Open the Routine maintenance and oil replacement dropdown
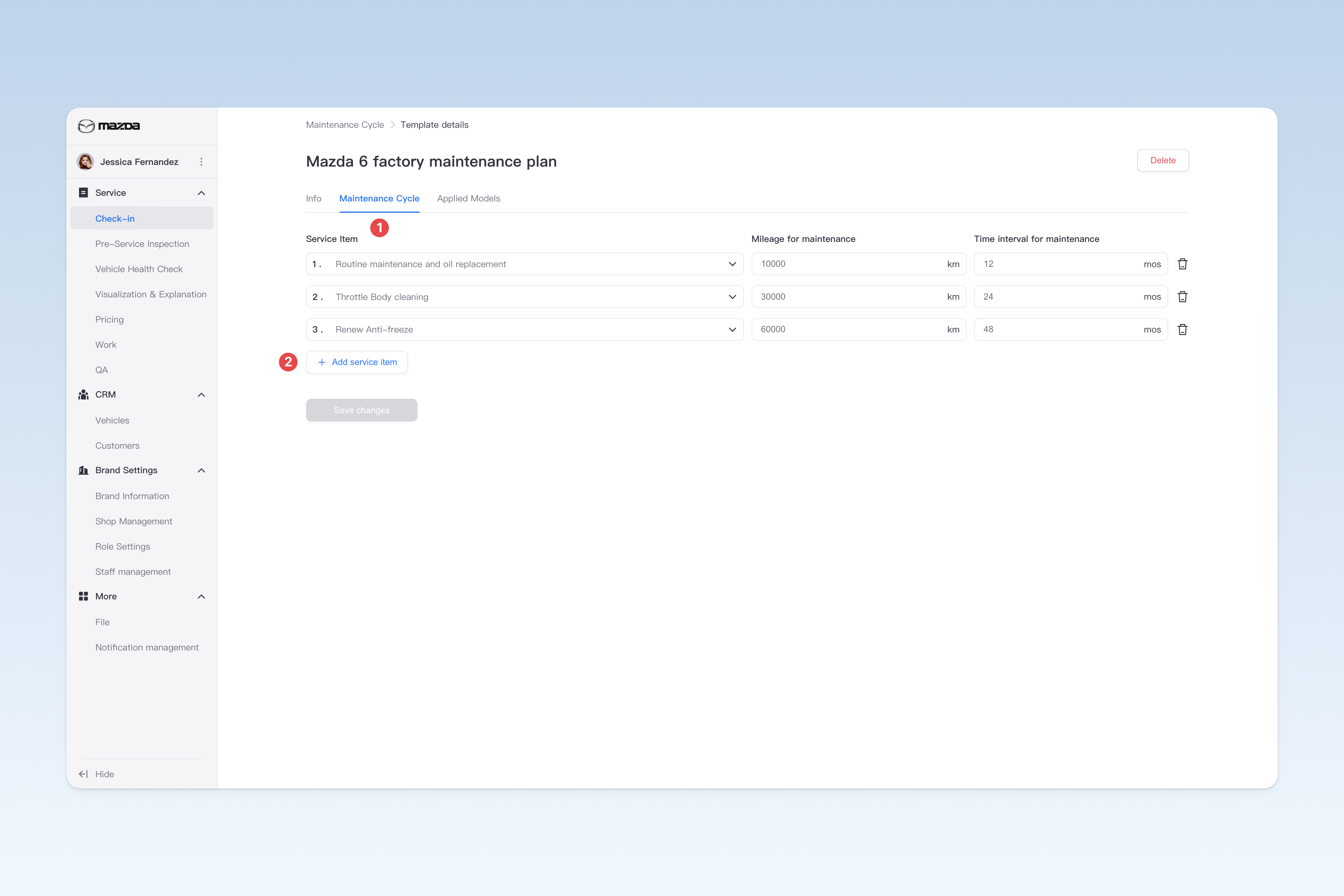This screenshot has height=896, width=1344. coord(524,264)
